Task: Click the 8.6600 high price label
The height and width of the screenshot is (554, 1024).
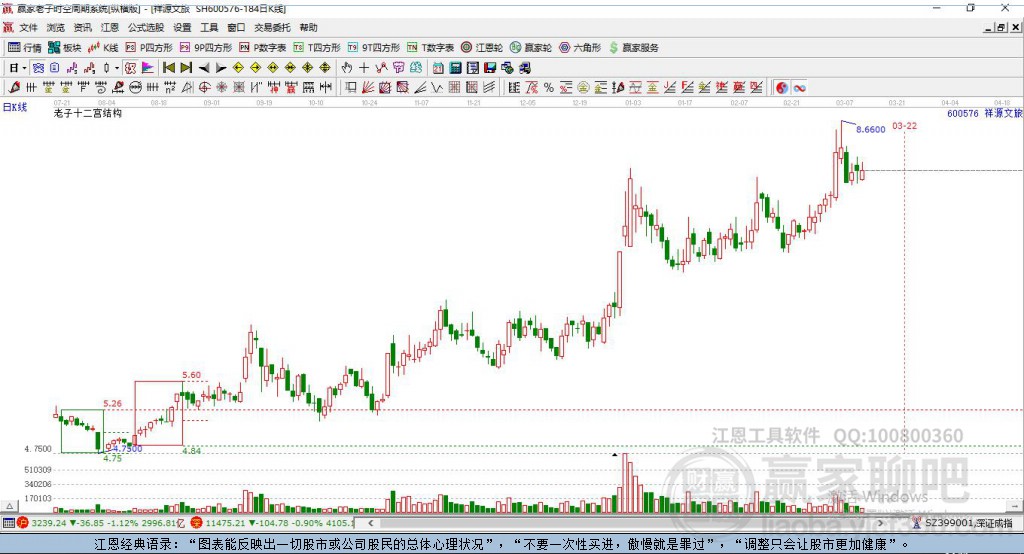Action: click(x=871, y=129)
